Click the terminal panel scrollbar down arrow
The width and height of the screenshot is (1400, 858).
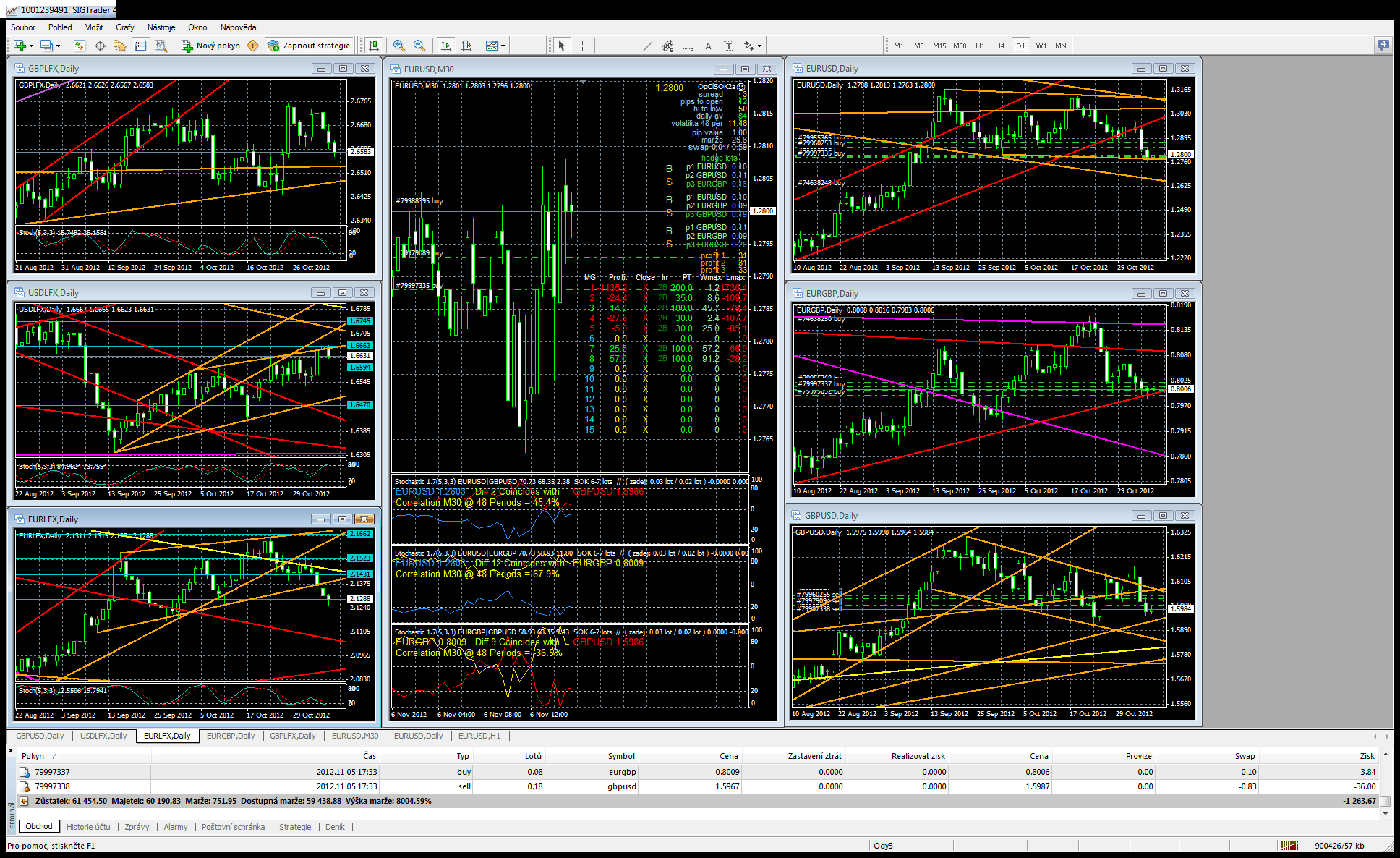pyautogui.click(x=1386, y=813)
